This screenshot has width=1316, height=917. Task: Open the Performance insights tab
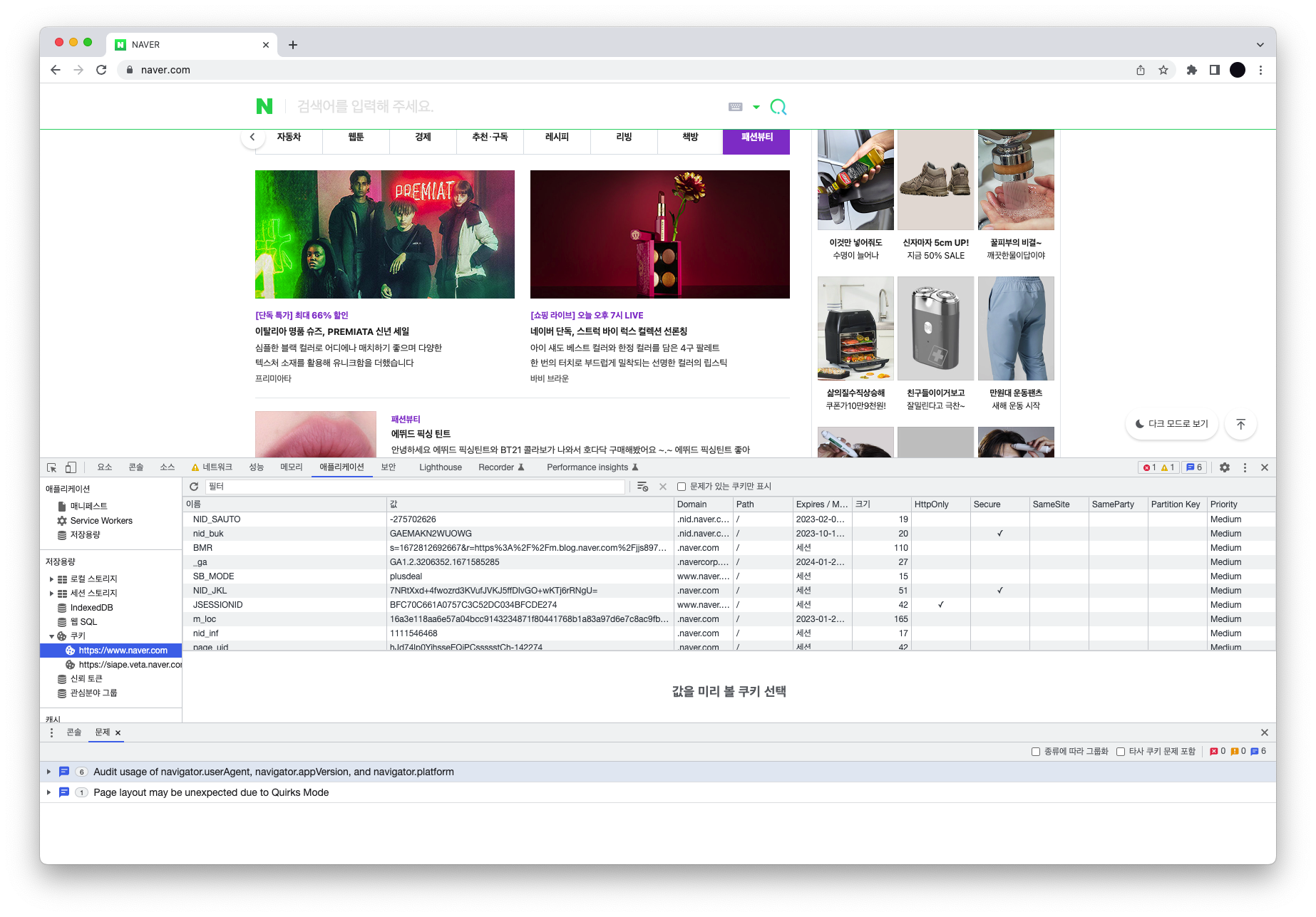coord(592,467)
